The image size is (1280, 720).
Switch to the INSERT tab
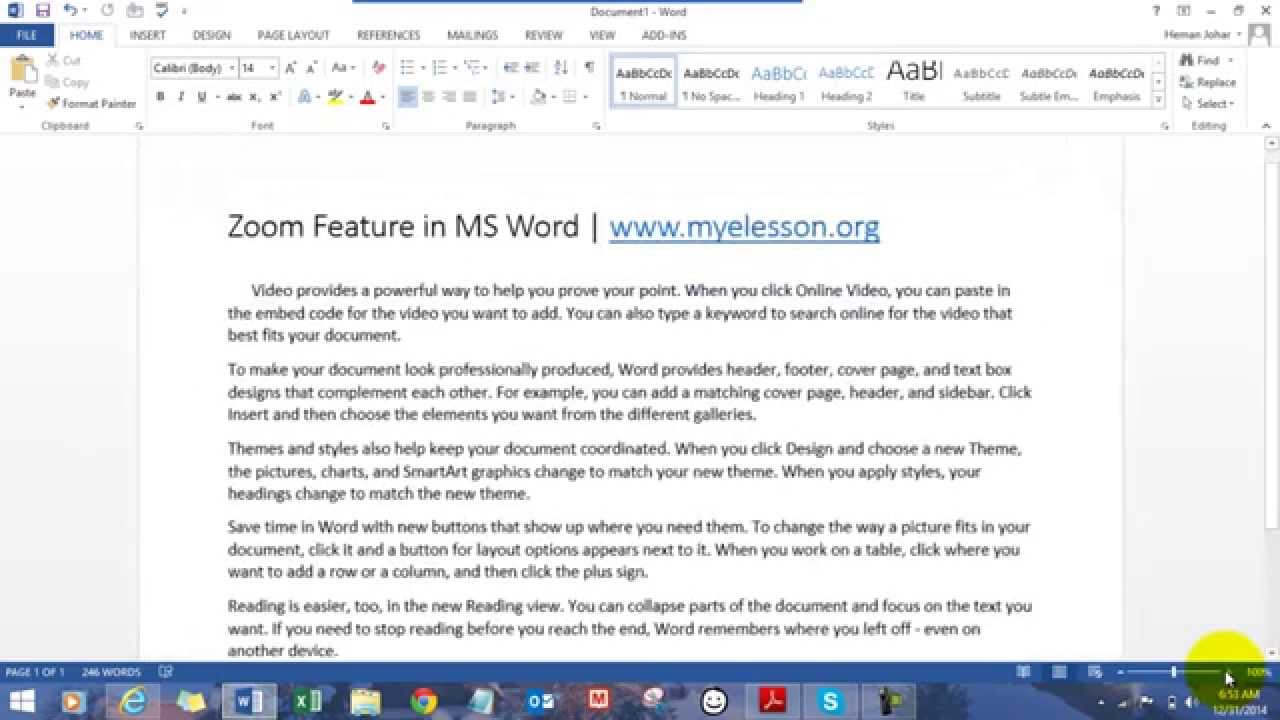pyautogui.click(x=148, y=35)
